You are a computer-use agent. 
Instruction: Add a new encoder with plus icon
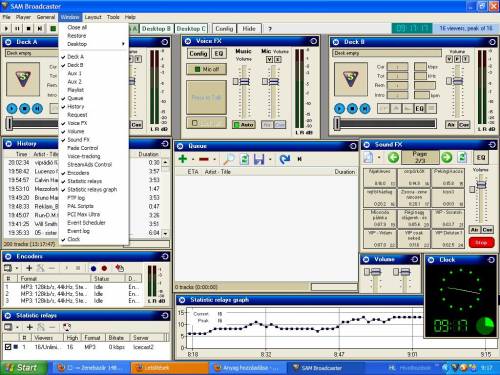point(29,268)
